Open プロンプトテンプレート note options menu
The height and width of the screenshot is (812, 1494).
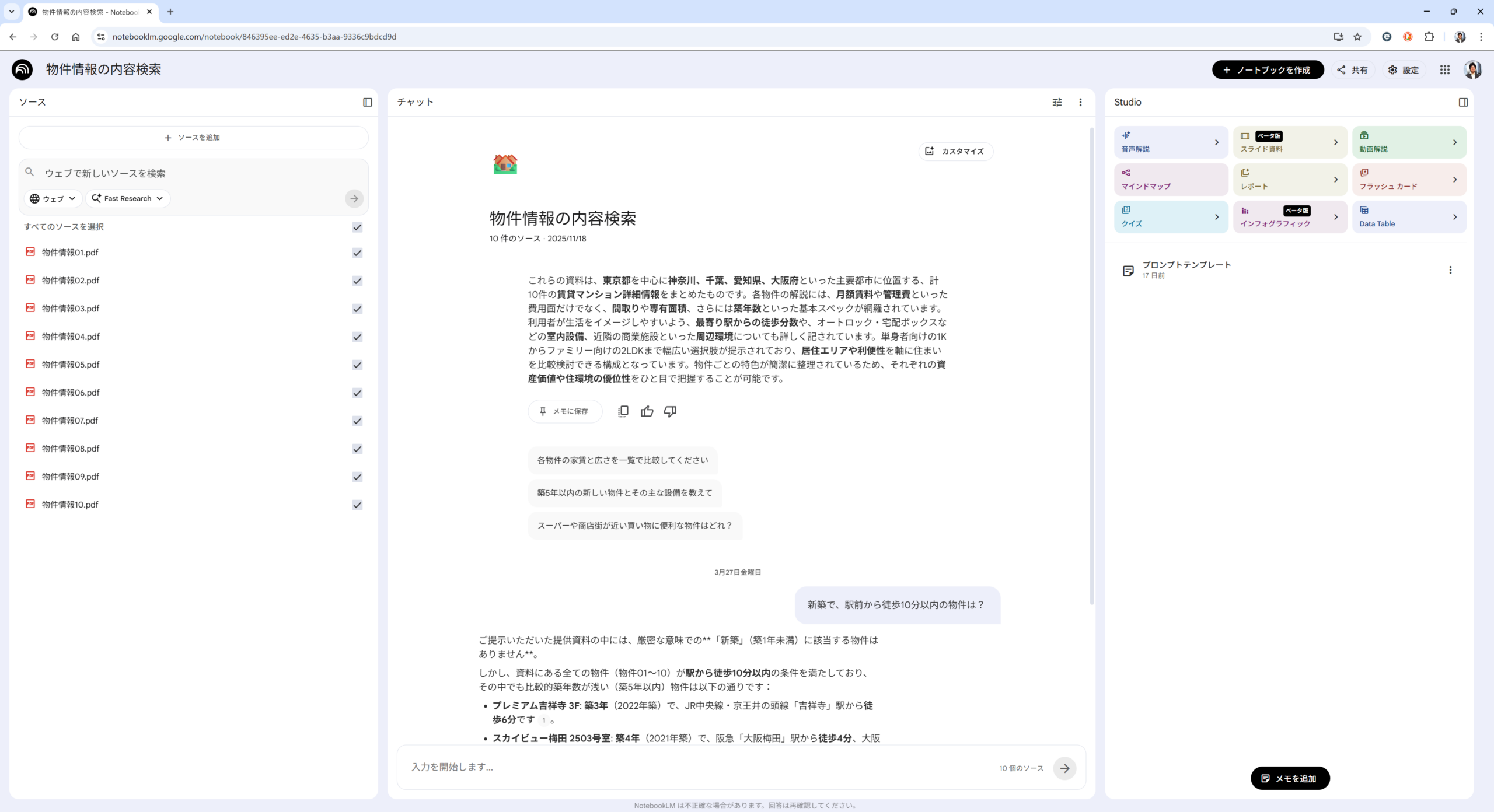[1450, 270]
